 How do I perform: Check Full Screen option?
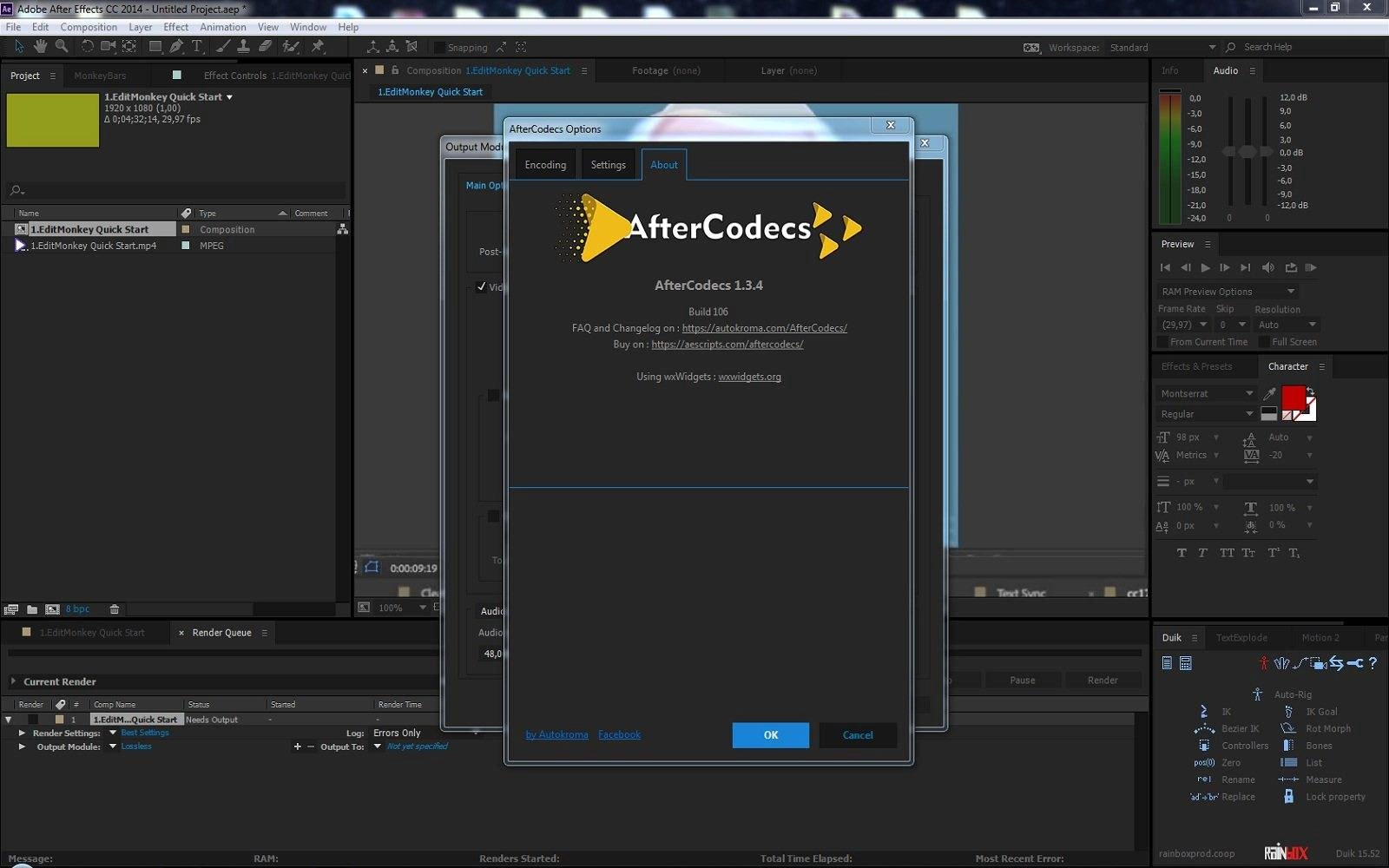1264,342
